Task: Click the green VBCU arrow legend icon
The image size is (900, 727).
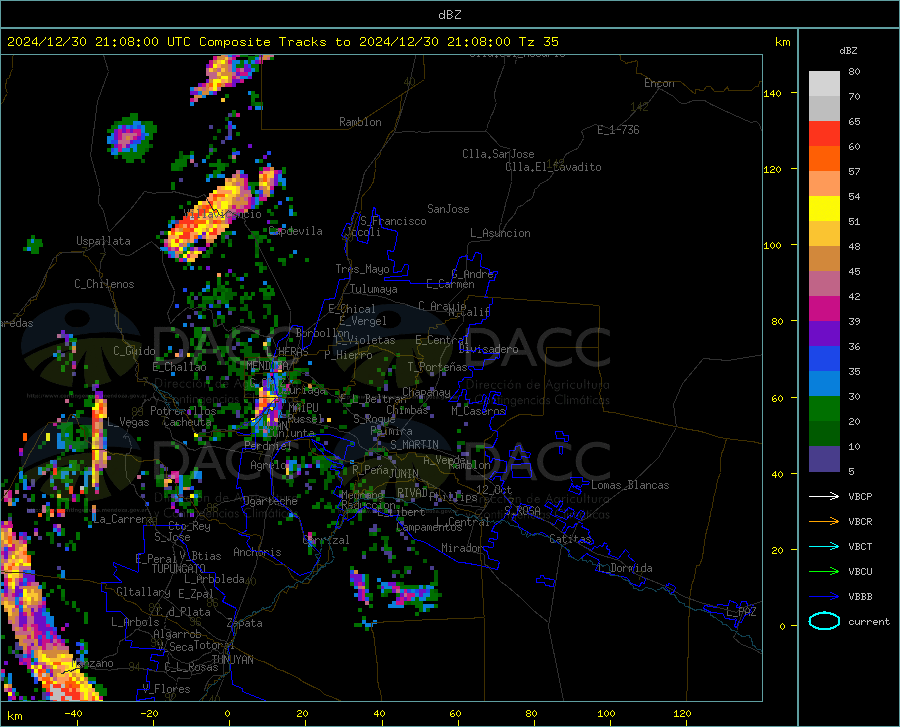Action: click(824, 572)
